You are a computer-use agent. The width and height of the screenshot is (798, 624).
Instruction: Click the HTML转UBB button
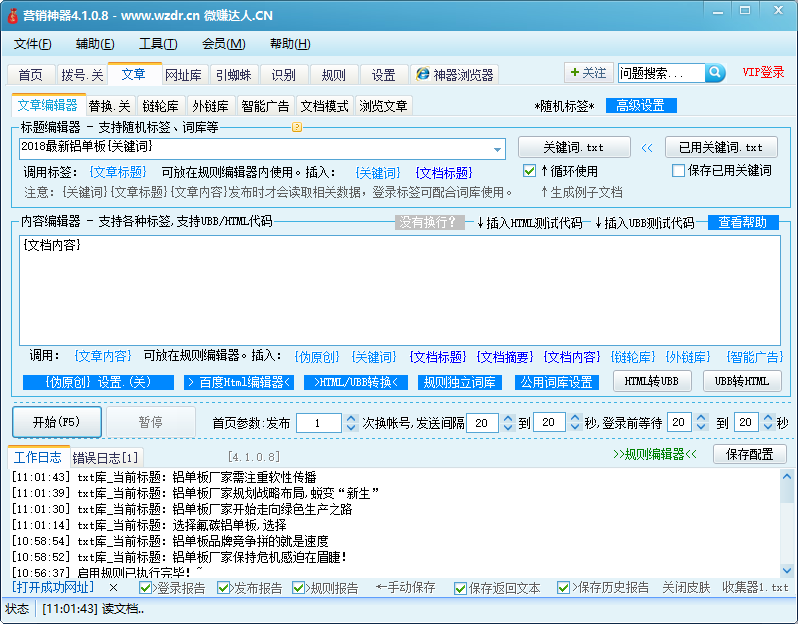coord(651,381)
